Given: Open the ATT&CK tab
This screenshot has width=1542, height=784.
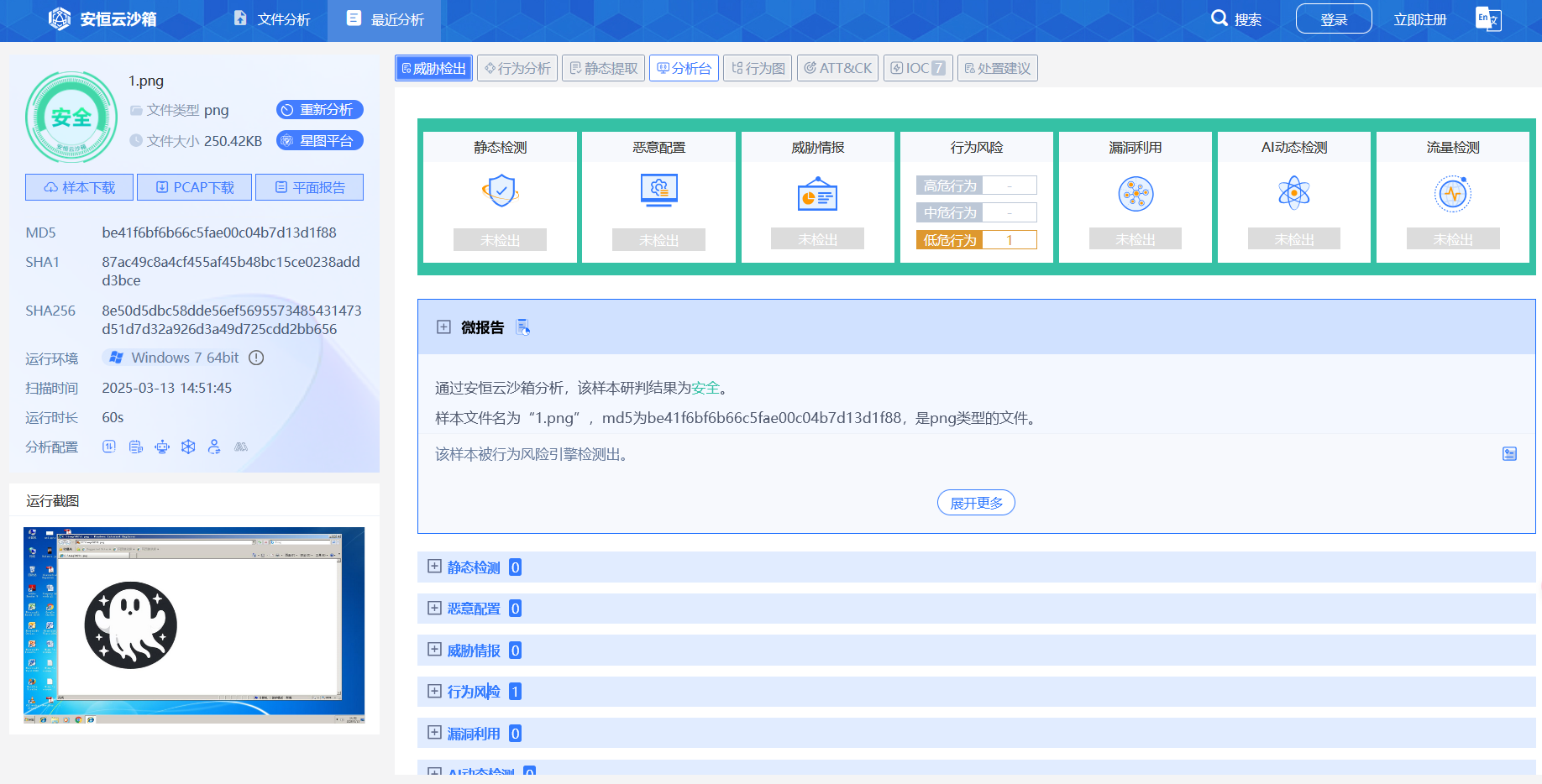Looking at the screenshot, I should click(x=837, y=68).
